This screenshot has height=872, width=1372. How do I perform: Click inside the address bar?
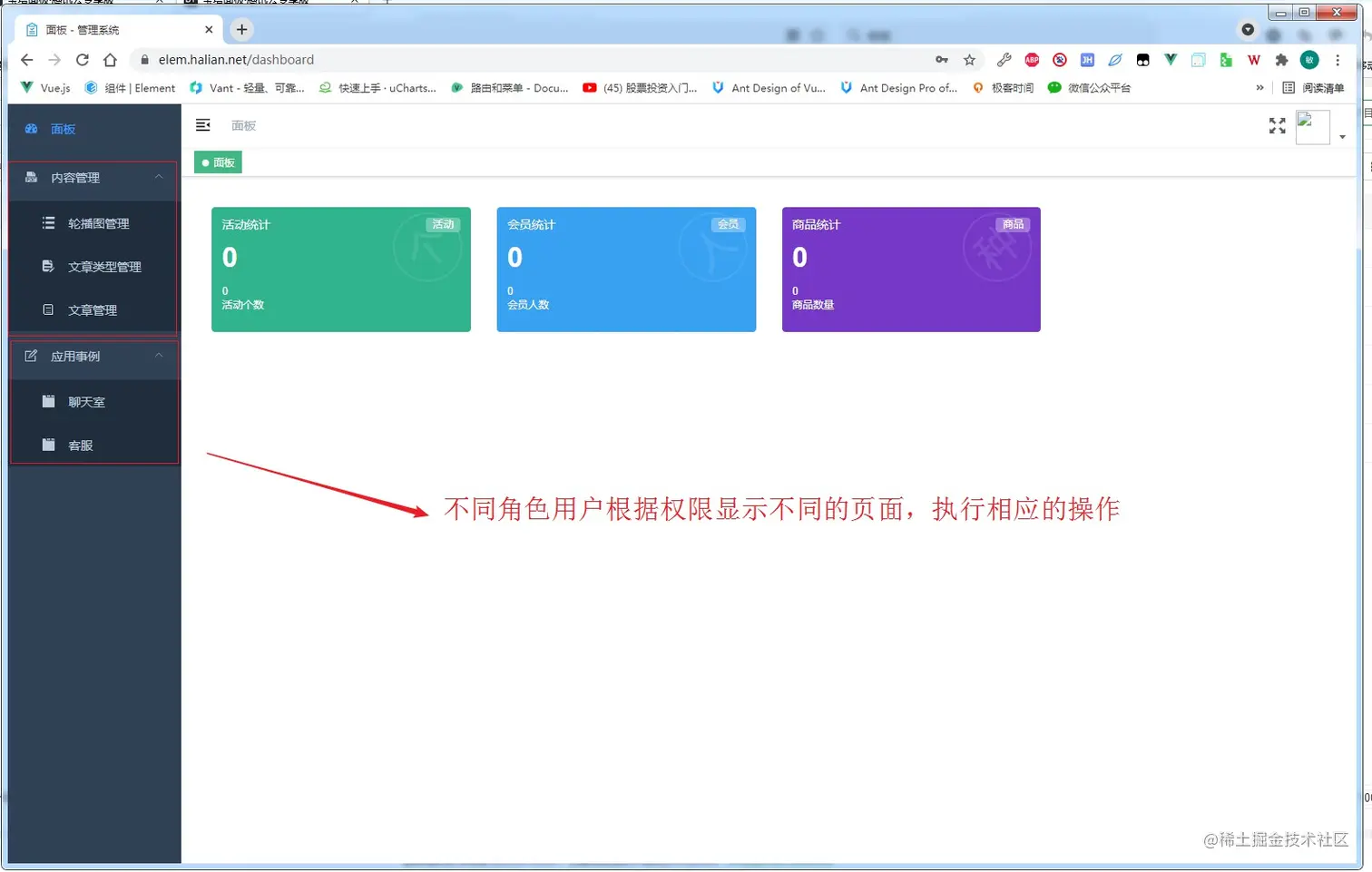tap(363, 60)
